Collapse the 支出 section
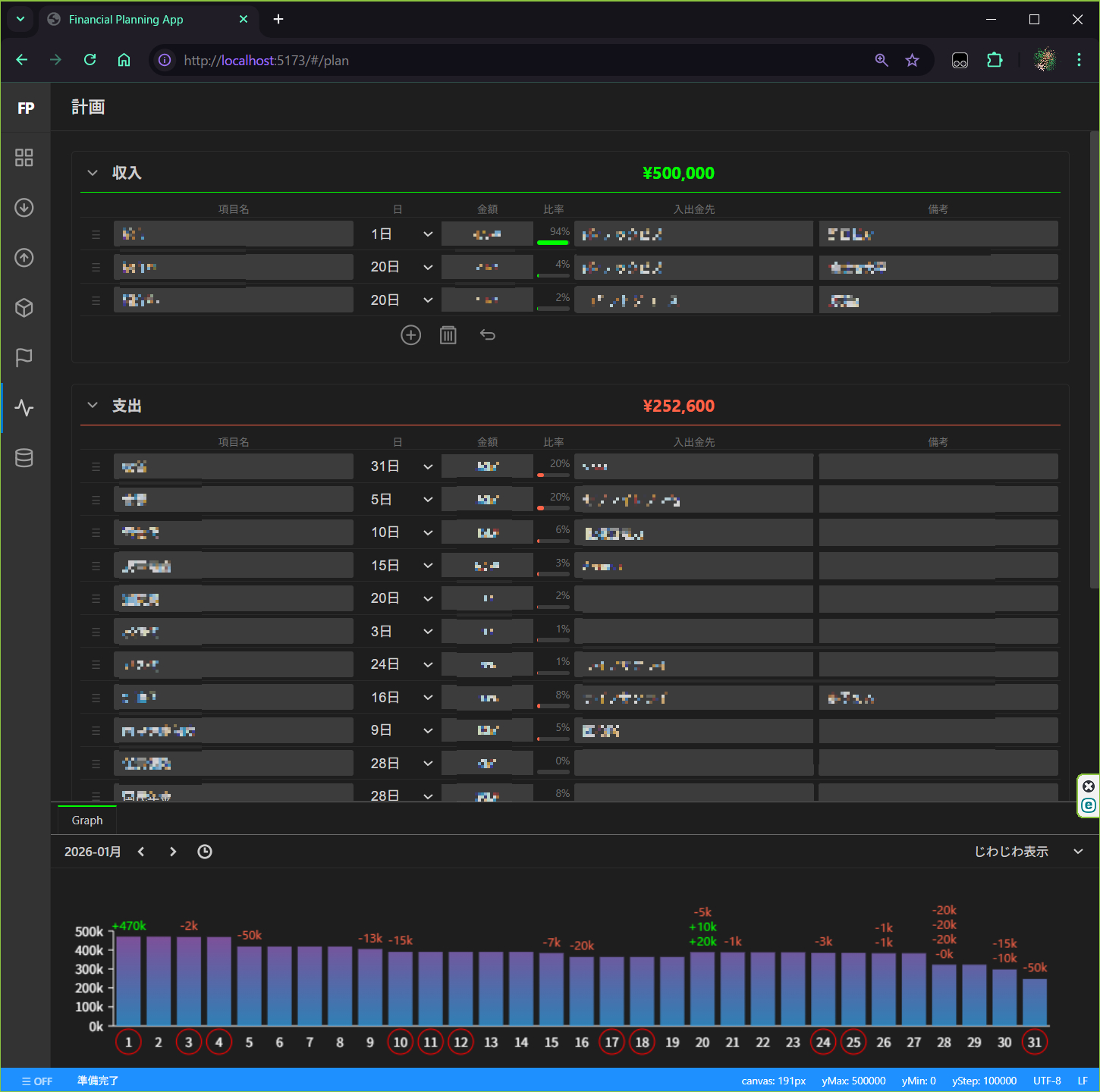 point(93,406)
